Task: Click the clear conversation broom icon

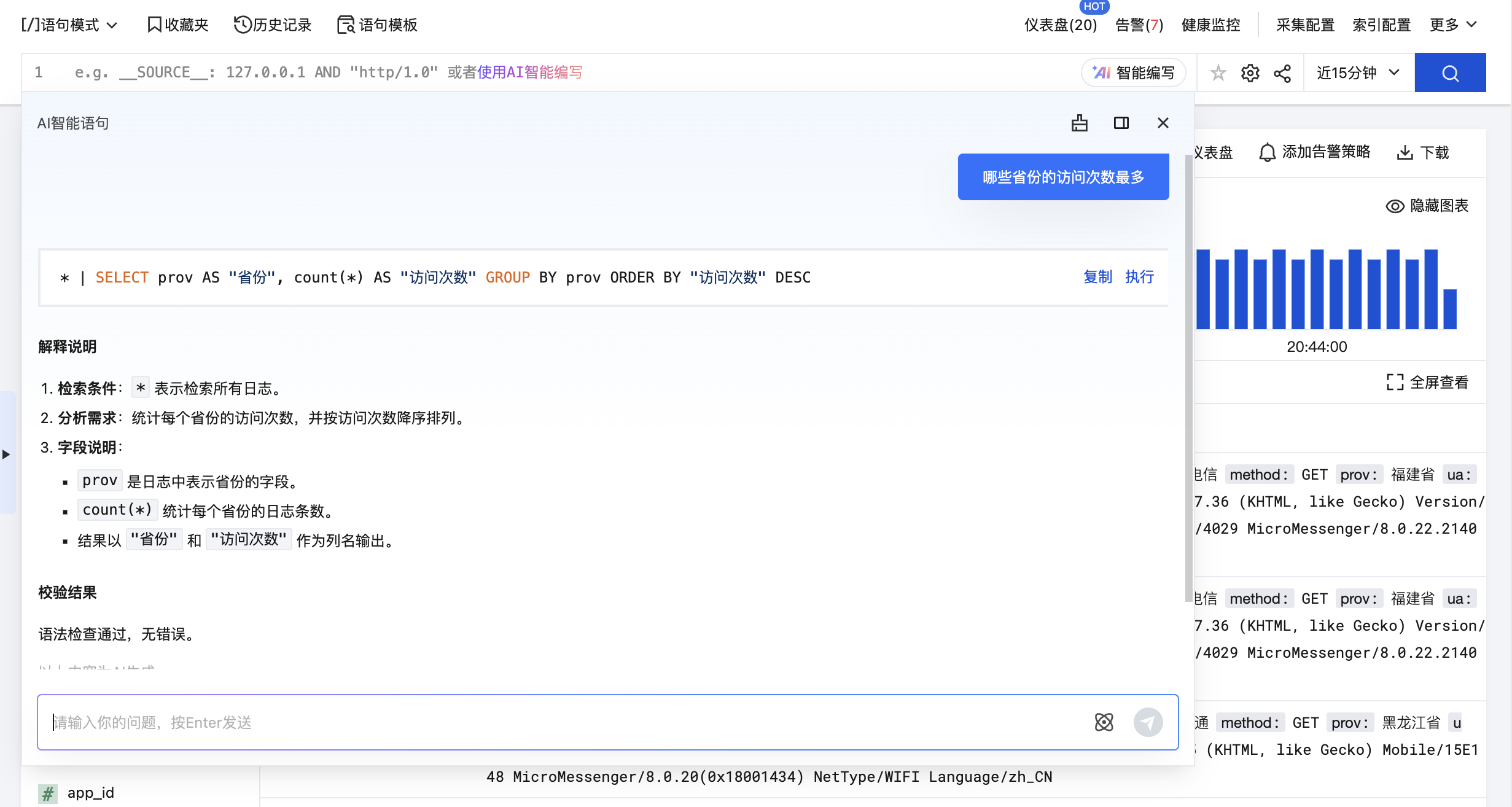Action: pyautogui.click(x=1080, y=123)
